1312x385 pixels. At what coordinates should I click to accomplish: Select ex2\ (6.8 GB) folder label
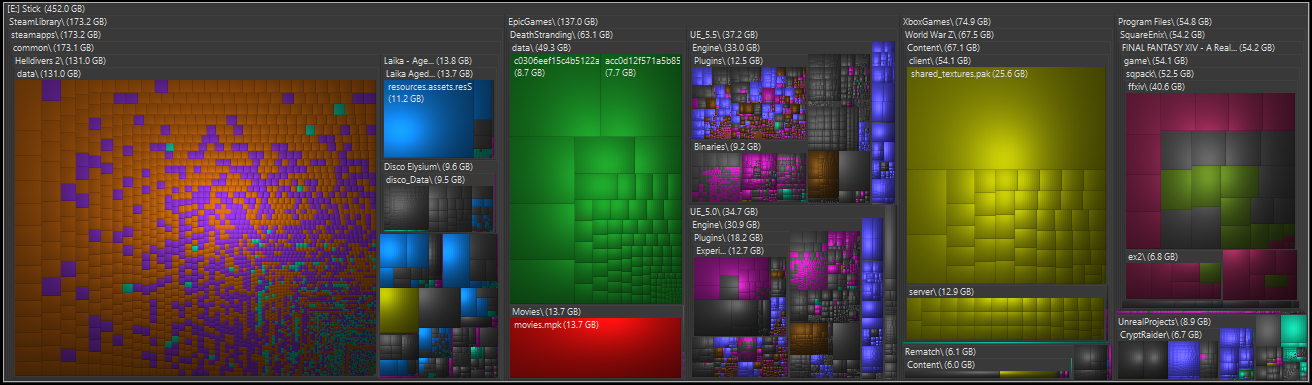pos(1153,256)
